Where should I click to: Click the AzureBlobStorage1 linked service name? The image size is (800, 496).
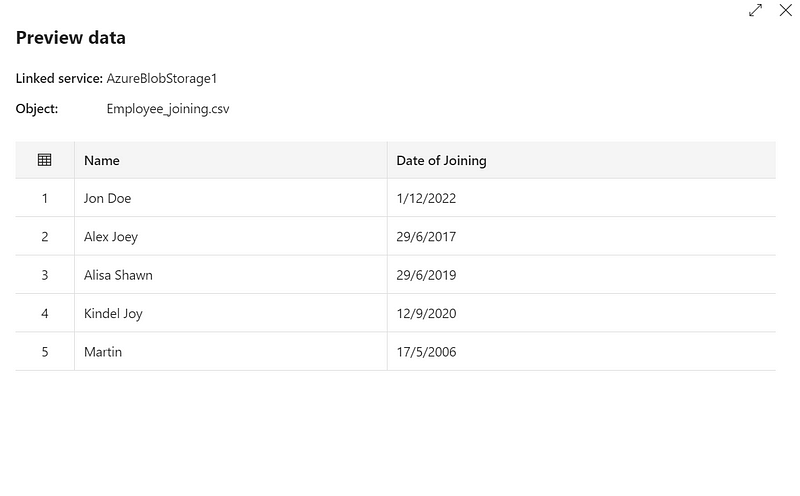pyautogui.click(x=162, y=79)
